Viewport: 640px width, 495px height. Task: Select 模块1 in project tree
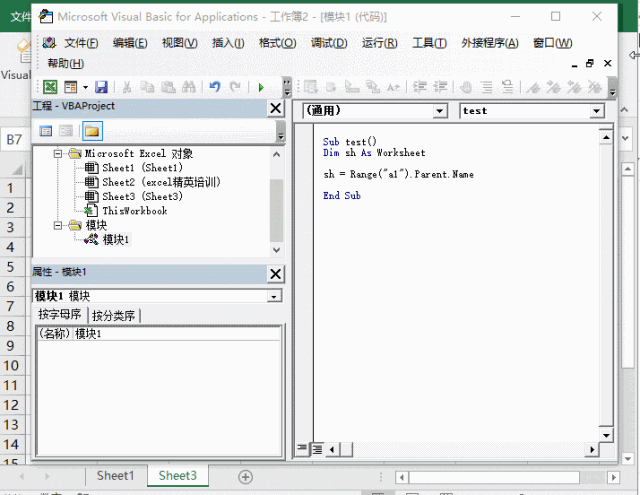coord(116,240)
